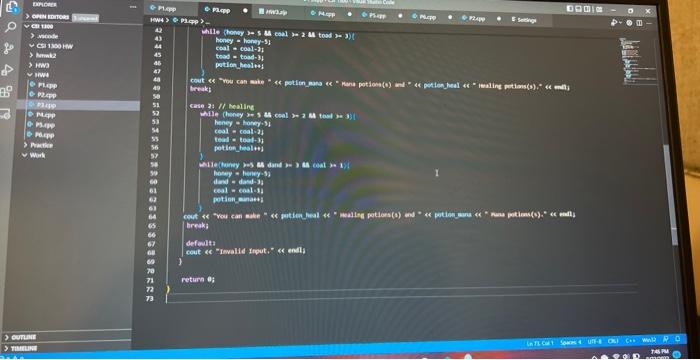Close P5.cpp tab via unsaved dot
The image size is (700, 360).
(400, 16)
